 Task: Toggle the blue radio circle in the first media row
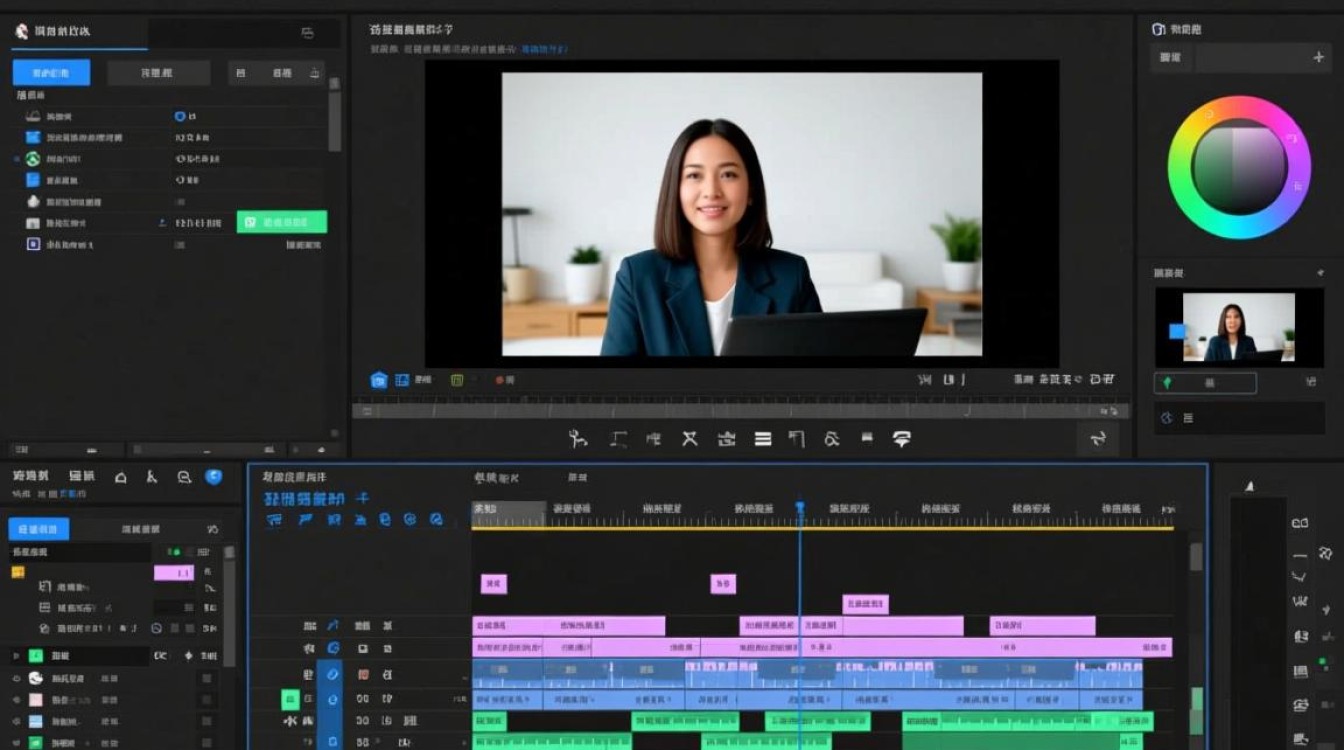180,116
